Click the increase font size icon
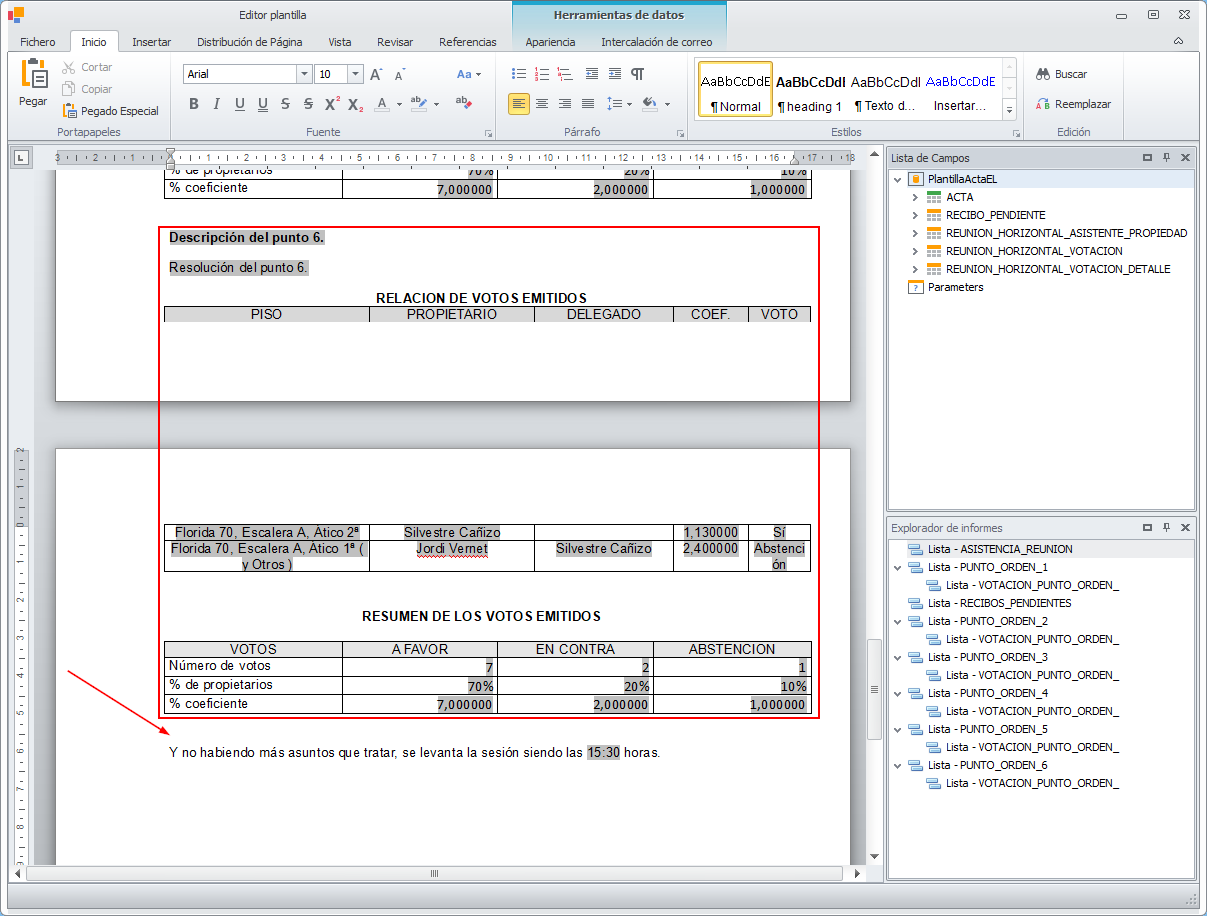The height and width of the screenshot is (916, 1207). [x=376, y=75]
